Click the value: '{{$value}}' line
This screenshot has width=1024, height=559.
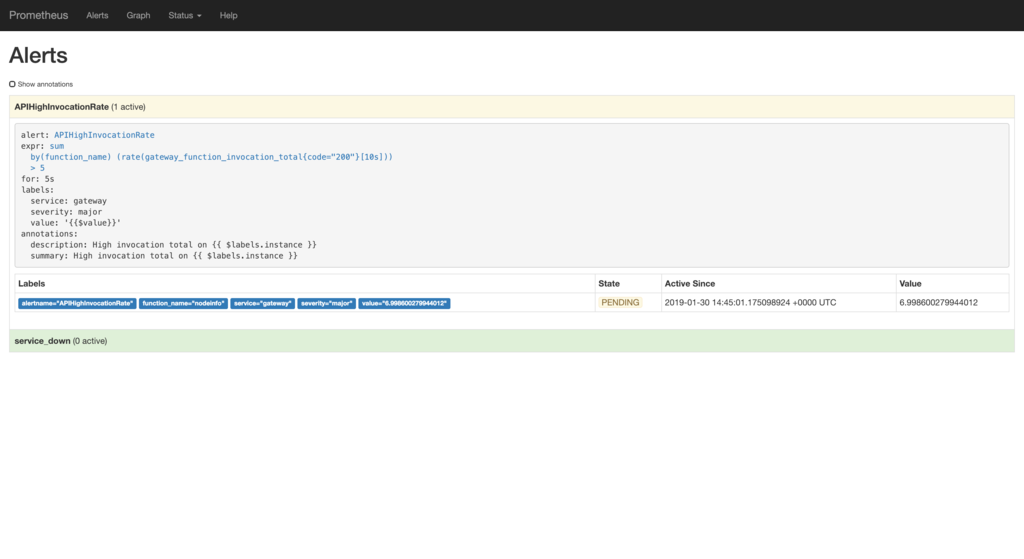(76, 223)
